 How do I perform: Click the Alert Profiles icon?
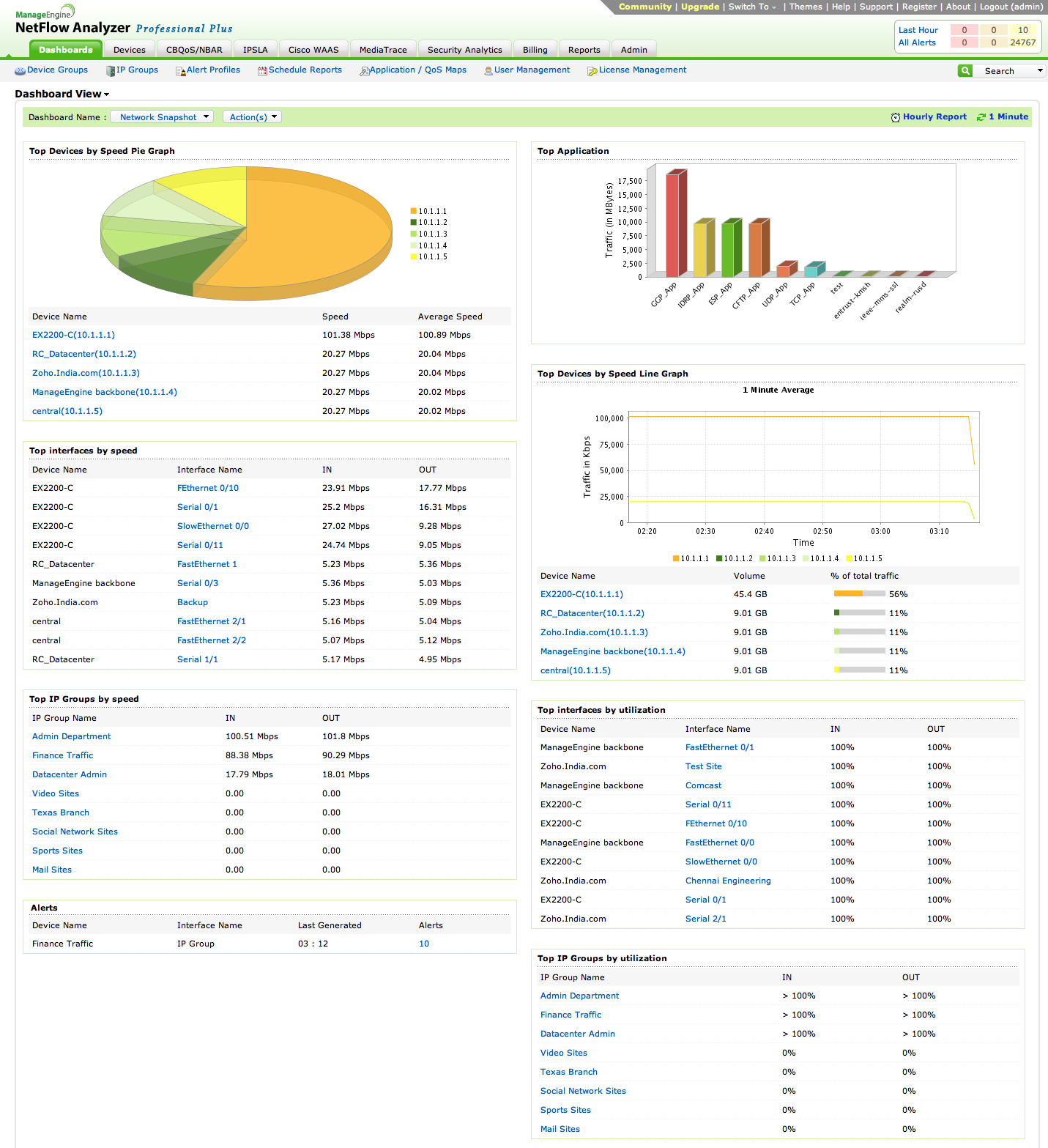181,71
